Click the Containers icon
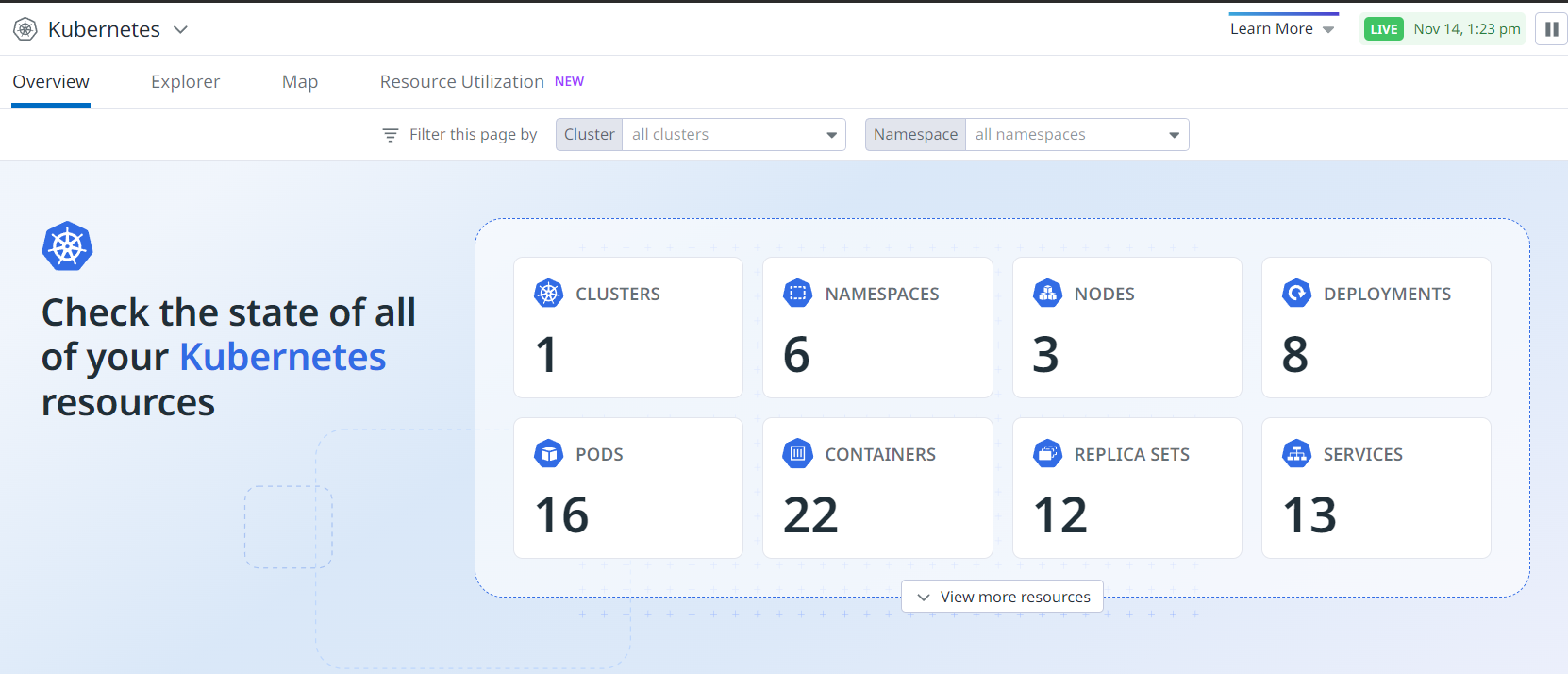The width and height of the screenshot is (1568, 674). 797,454
